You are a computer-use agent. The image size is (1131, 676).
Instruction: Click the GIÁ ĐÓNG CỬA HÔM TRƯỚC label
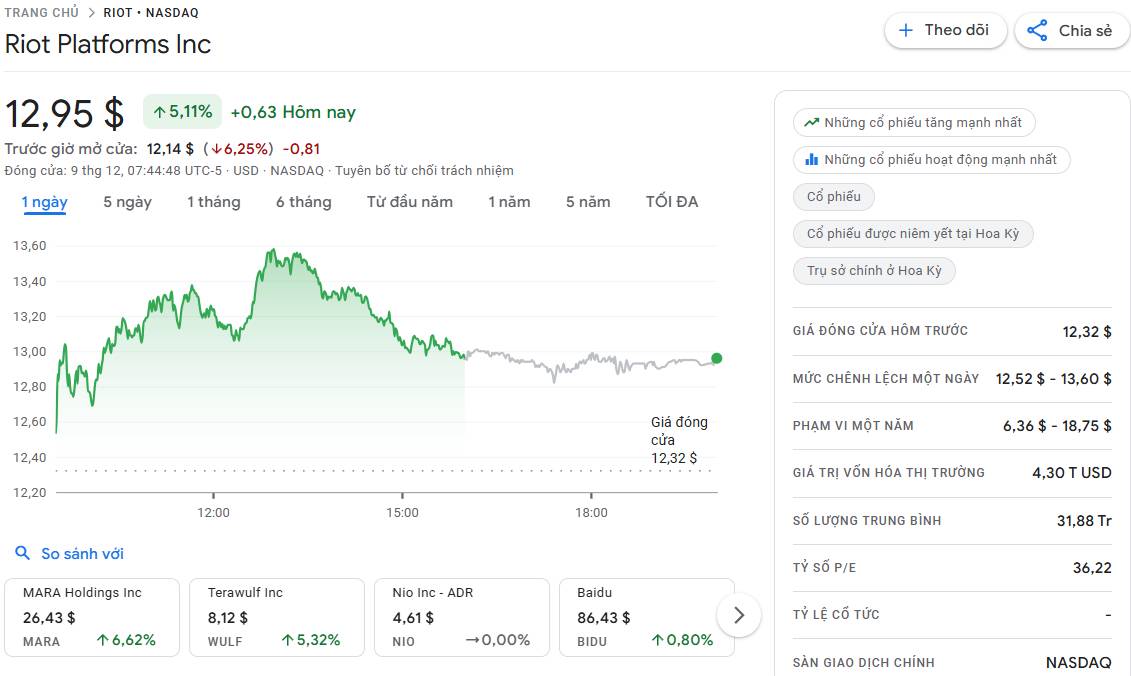point(880,330)
